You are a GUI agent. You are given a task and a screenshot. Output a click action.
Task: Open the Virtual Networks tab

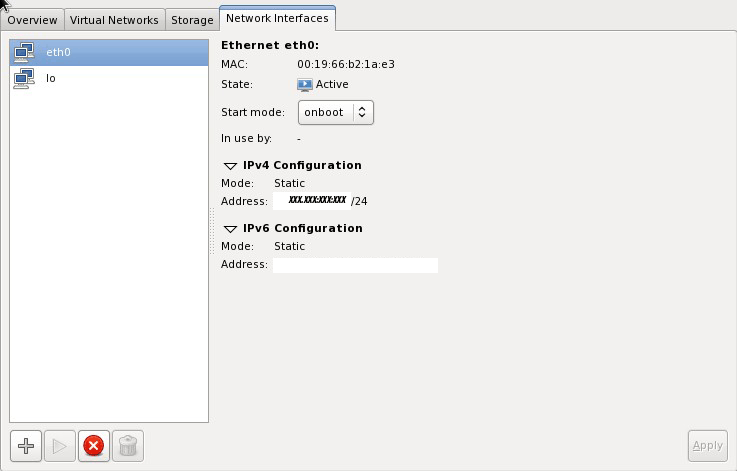[114, 20]
